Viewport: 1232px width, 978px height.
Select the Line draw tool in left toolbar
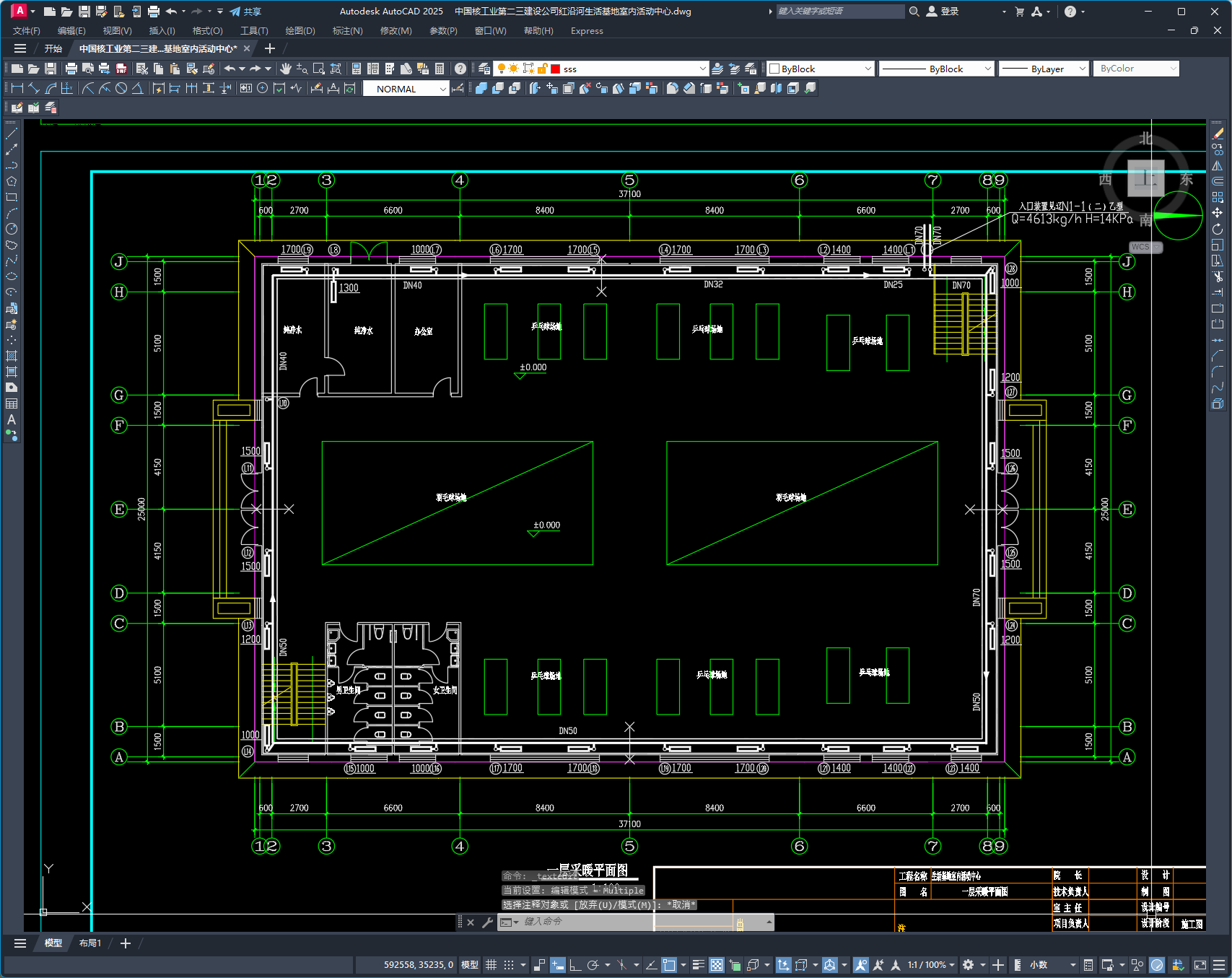[x=12, y=134]
